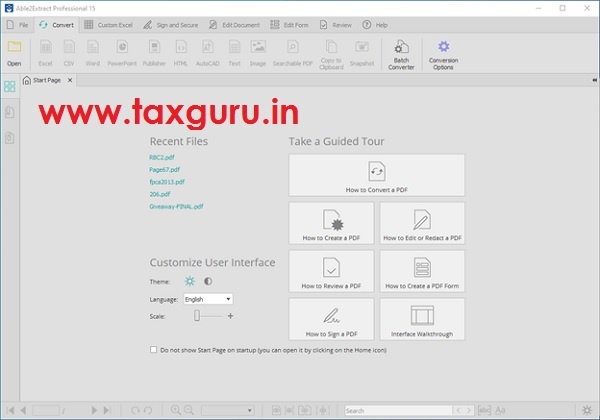Toggle theme from bottom-right sun icon
600x420 pixels.
(x=587, y=410)
